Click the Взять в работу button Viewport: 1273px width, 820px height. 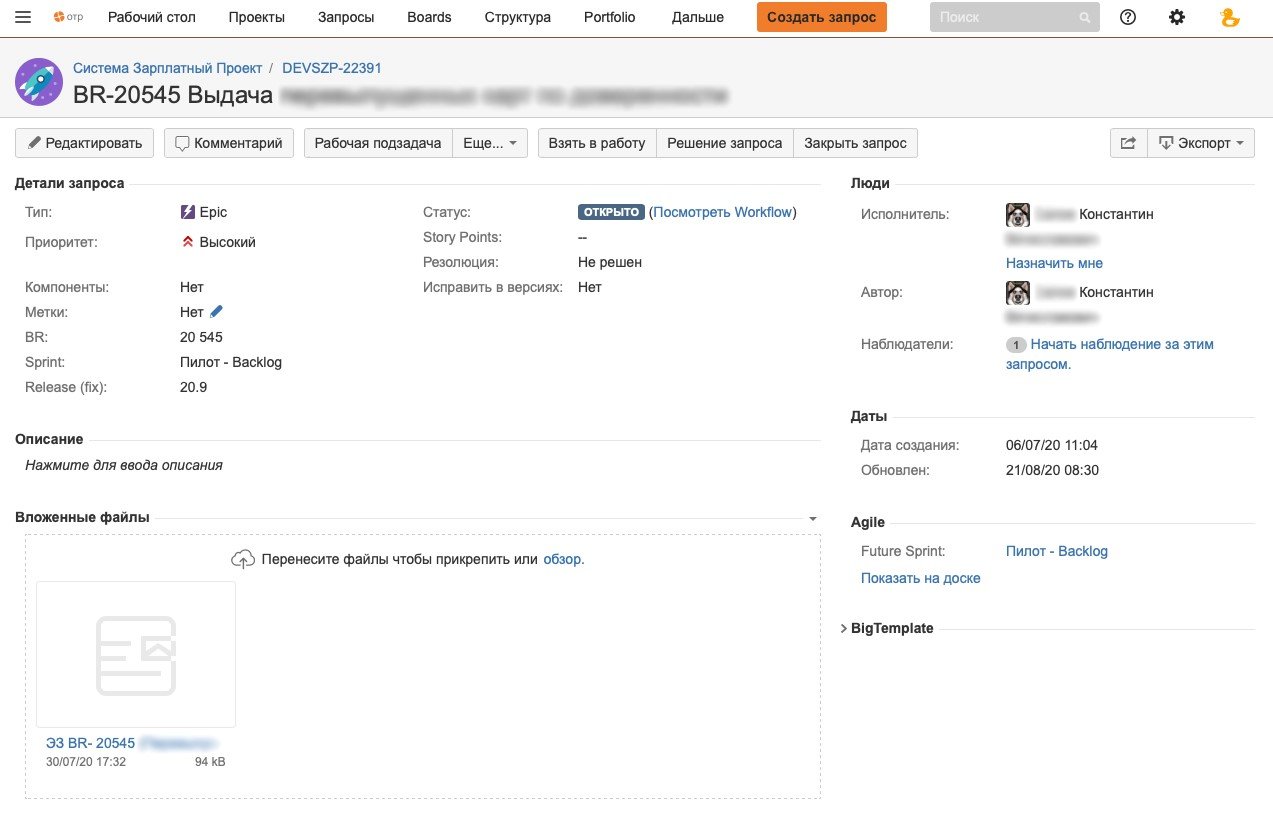[597, 143]
